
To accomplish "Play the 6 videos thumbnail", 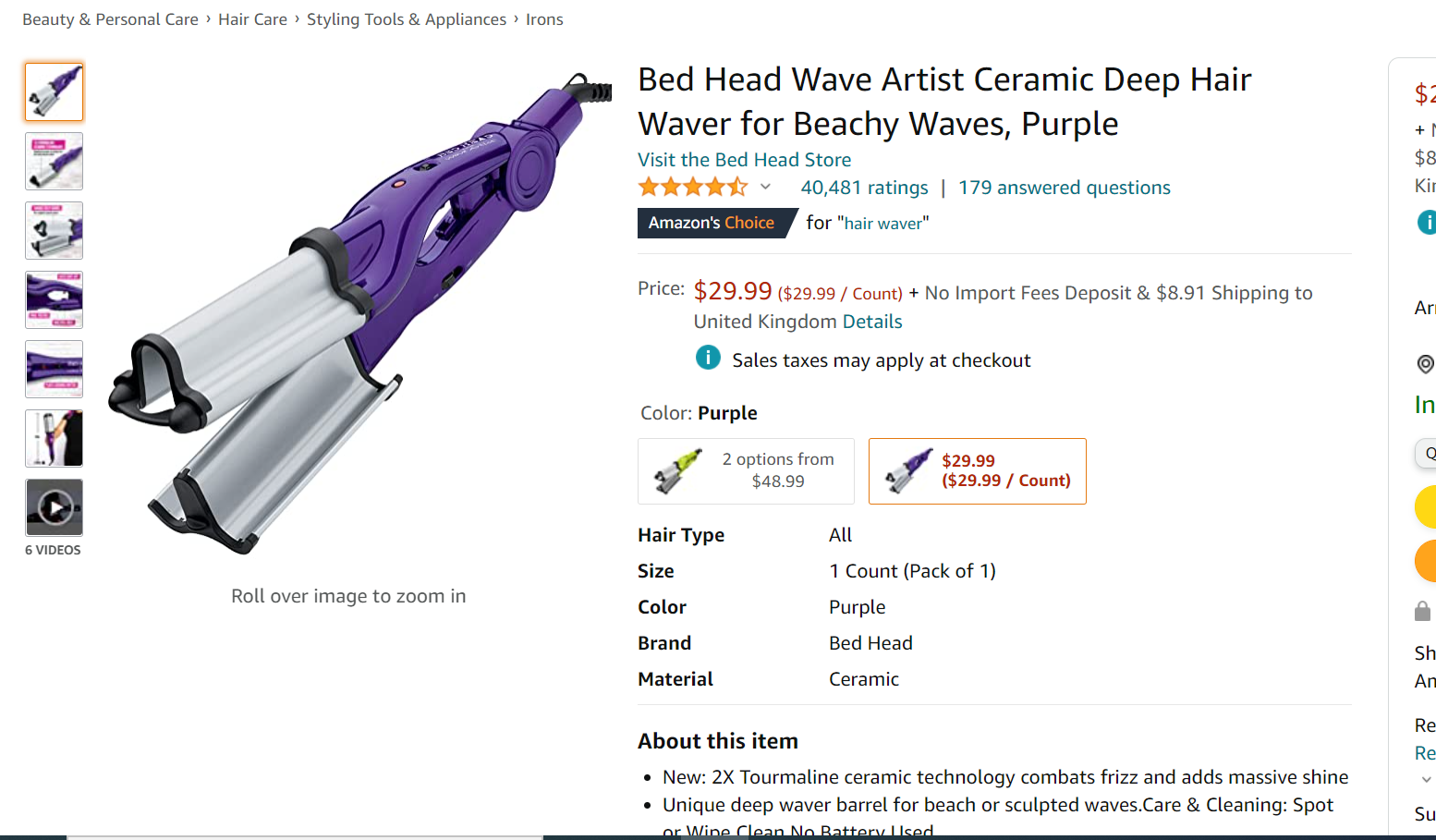I will (55, 507).
